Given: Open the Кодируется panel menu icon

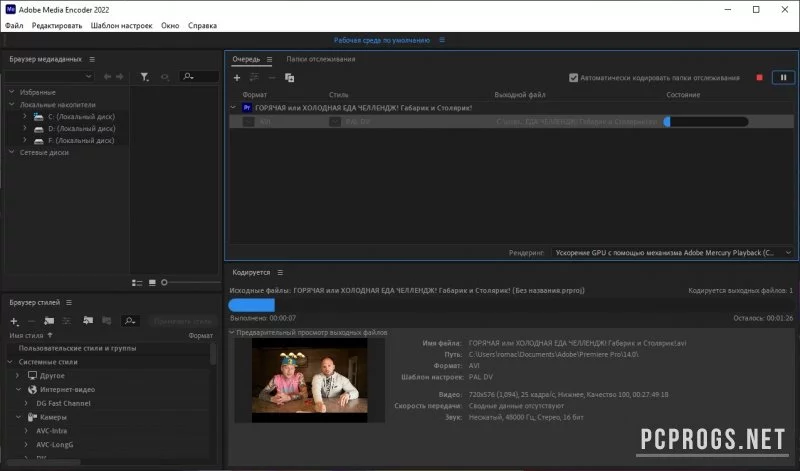Looking at the screenshot, I should (280, 272).
